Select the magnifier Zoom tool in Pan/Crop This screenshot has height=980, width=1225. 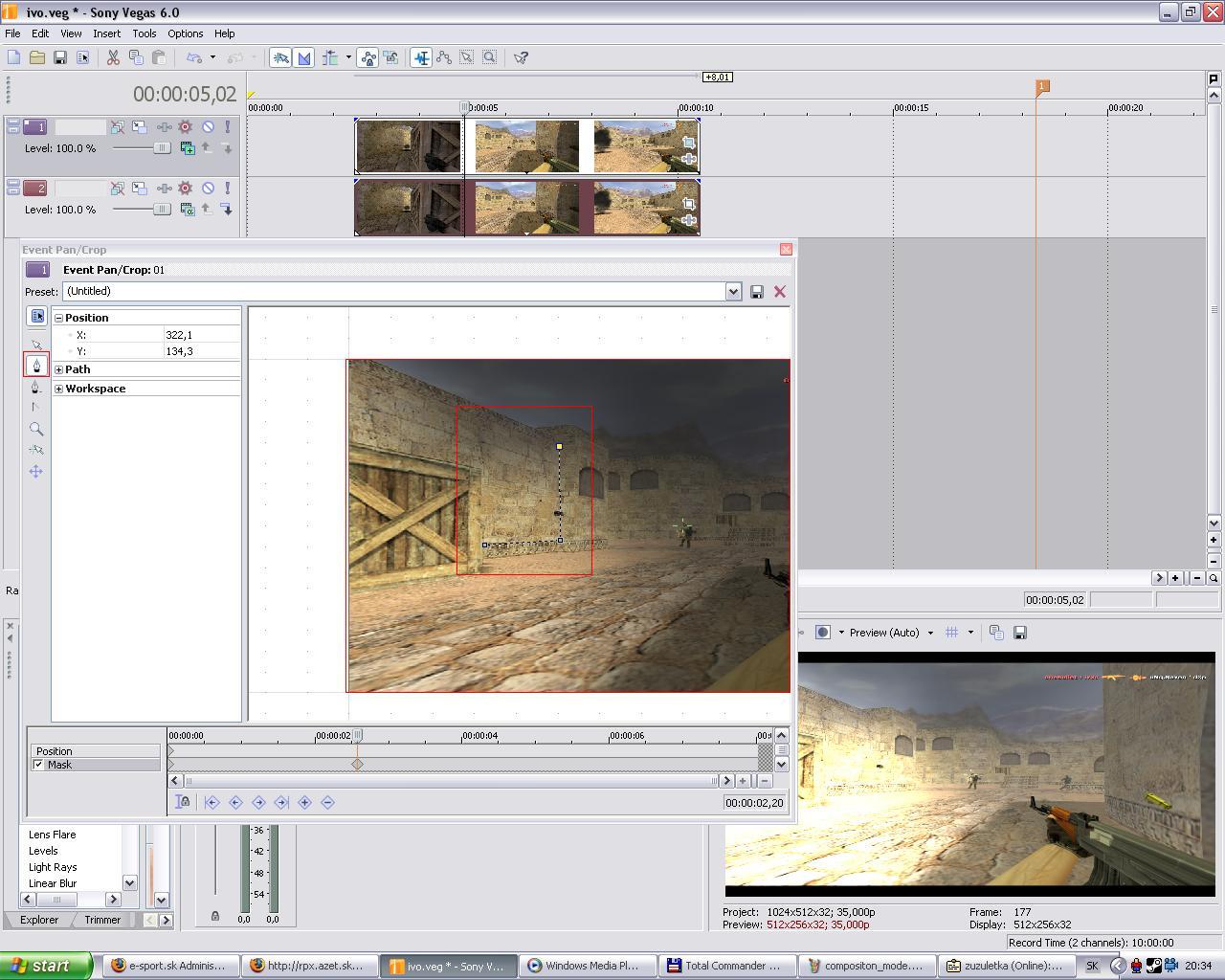[x=36, y=429]
